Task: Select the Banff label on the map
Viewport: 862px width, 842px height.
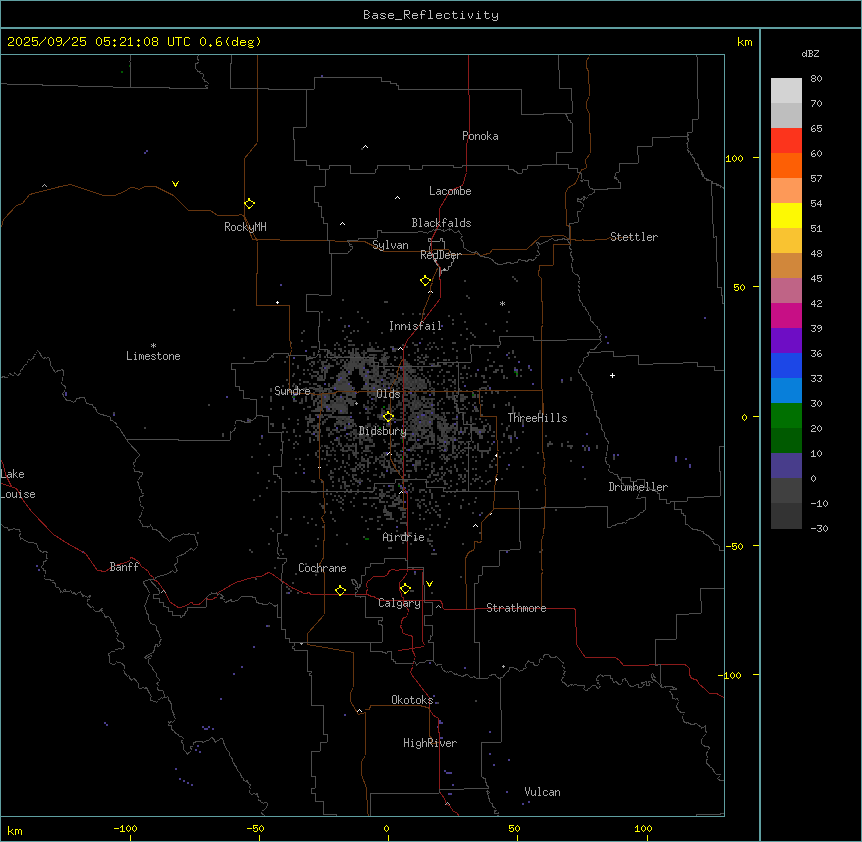Action: pyautogui.click(x=124, y=567)
